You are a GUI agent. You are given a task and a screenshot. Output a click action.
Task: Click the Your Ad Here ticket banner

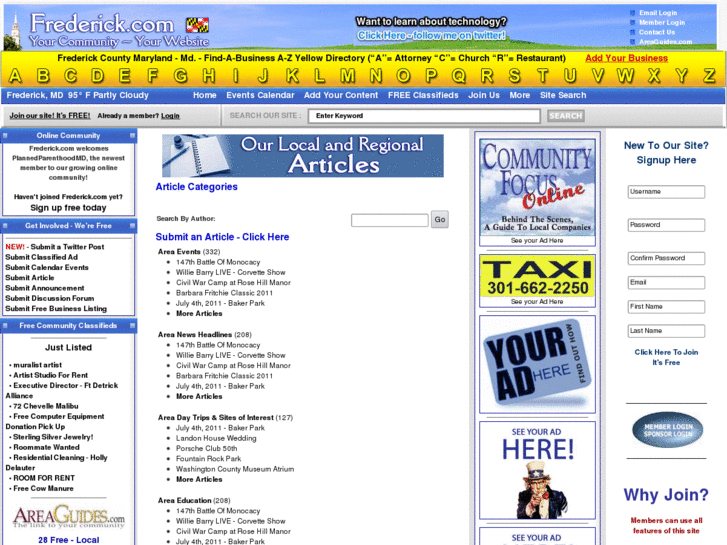tap(537, 364)
